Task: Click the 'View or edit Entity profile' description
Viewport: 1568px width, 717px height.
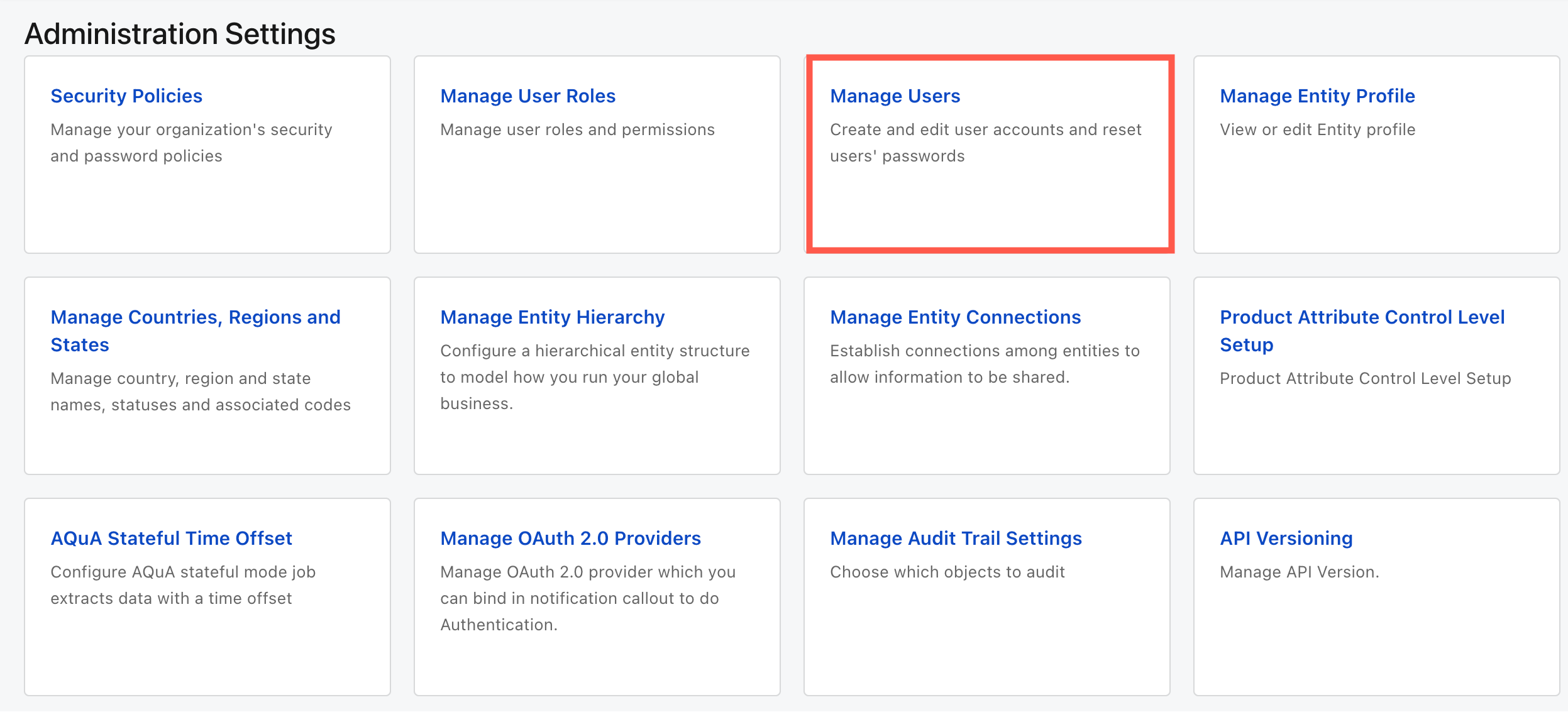Action: tap(1317, 130)
